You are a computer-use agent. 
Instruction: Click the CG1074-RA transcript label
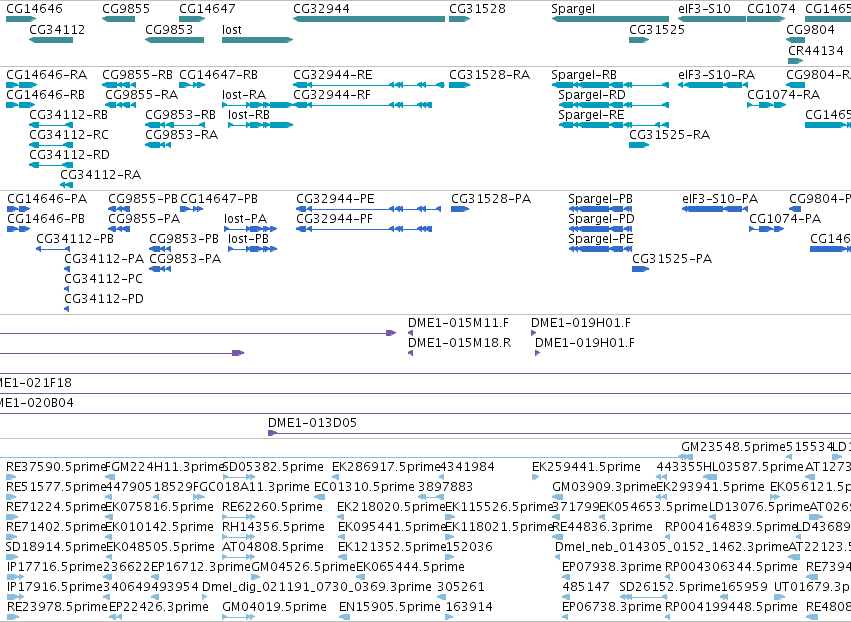click(784, 94)
